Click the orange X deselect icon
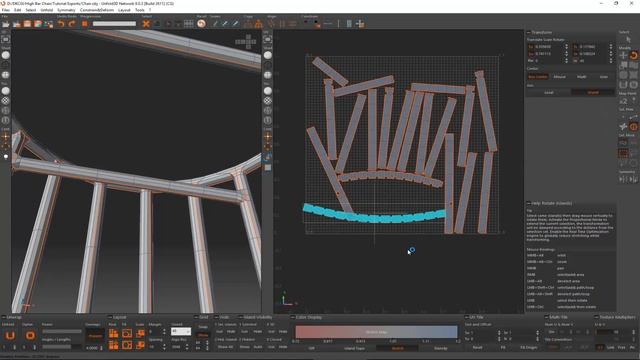 point(146,24)
